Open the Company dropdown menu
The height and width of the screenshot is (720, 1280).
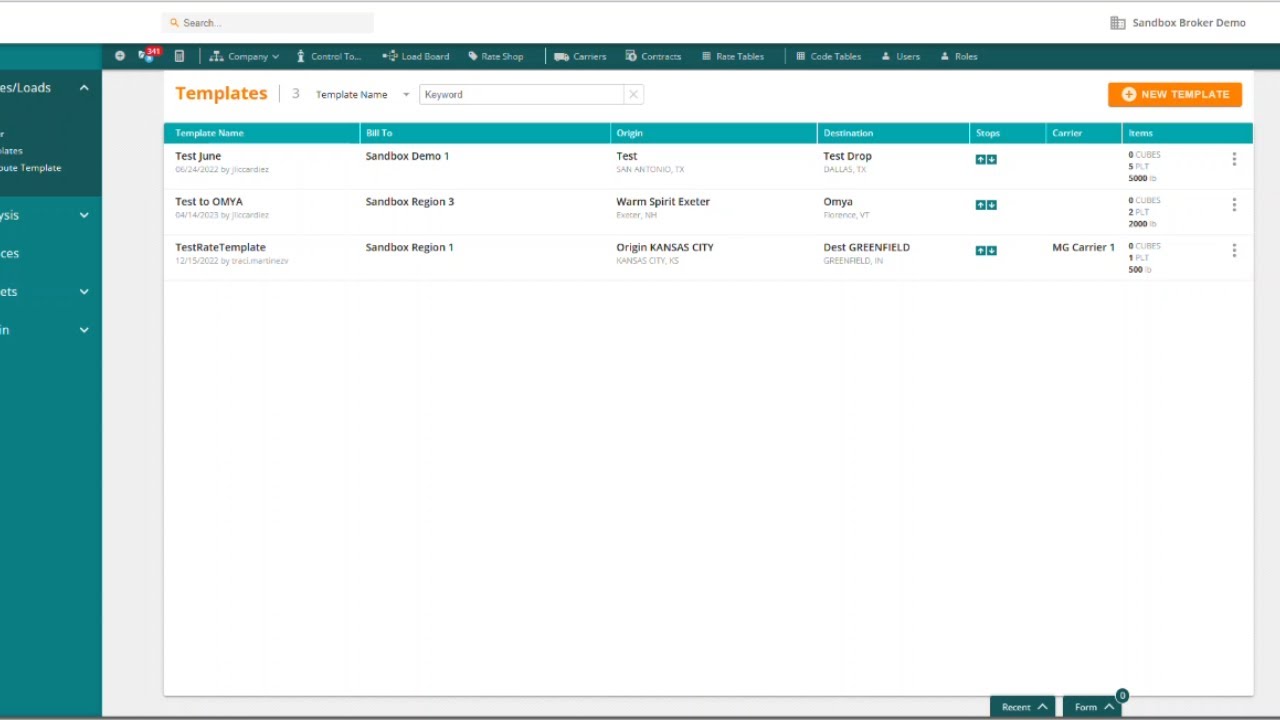pyautogui.click(x=244, y=56)
